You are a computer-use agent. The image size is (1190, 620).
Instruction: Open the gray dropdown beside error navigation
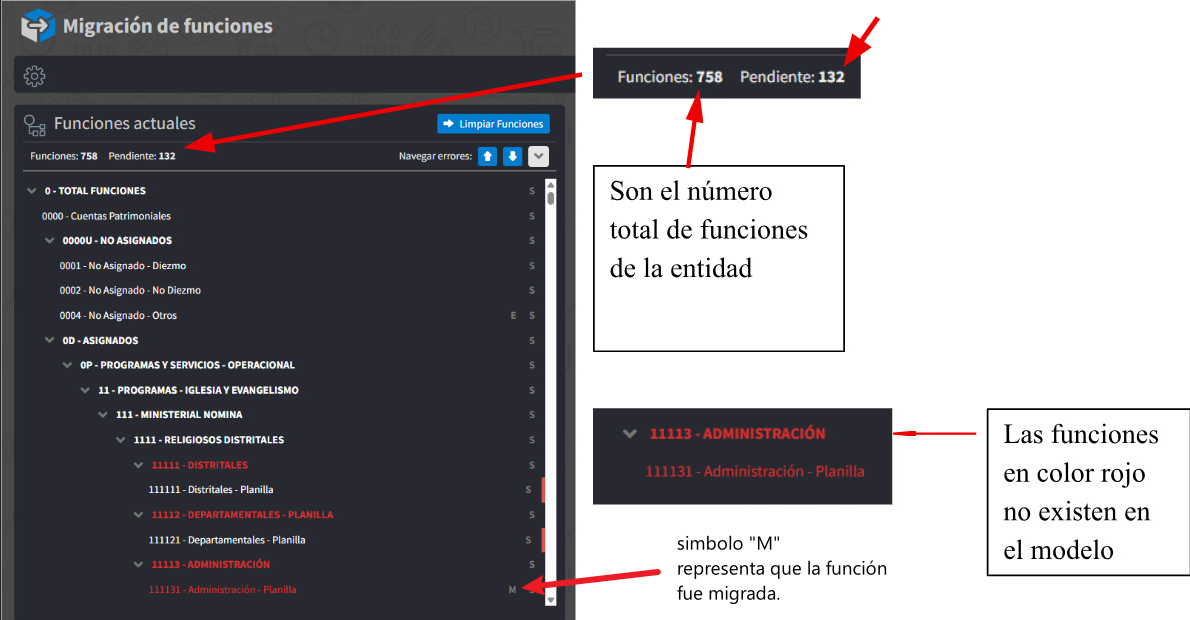[x=538, y=156]
